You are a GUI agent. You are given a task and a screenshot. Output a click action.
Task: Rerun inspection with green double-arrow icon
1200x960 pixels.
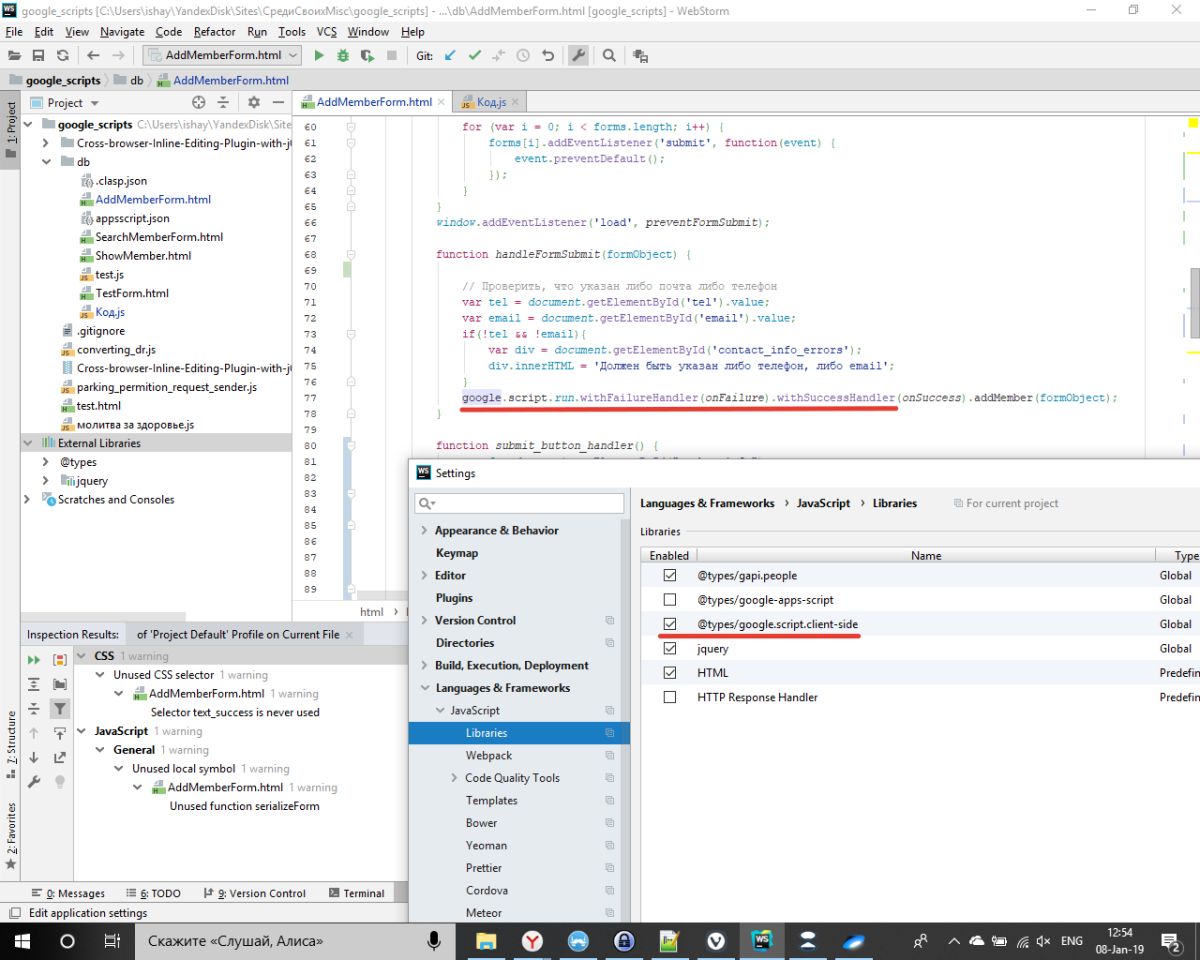pos(34,660)
